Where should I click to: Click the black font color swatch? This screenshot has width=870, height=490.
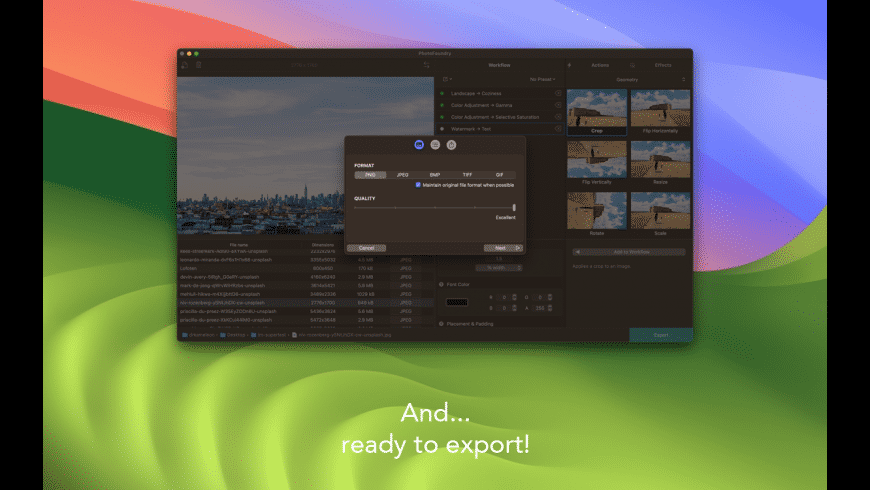point(457,302)
